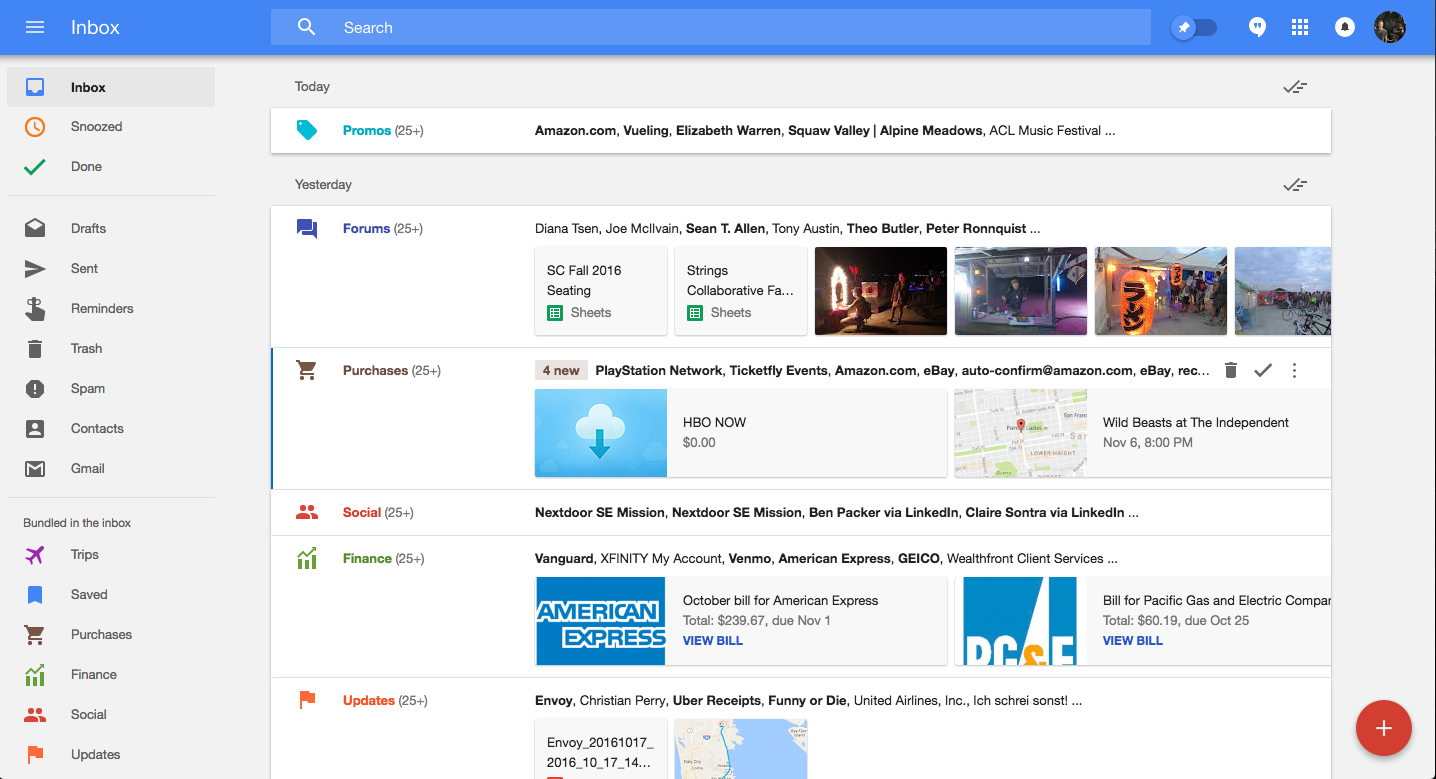Click the Promos tag icon

[x=307, y=130]
